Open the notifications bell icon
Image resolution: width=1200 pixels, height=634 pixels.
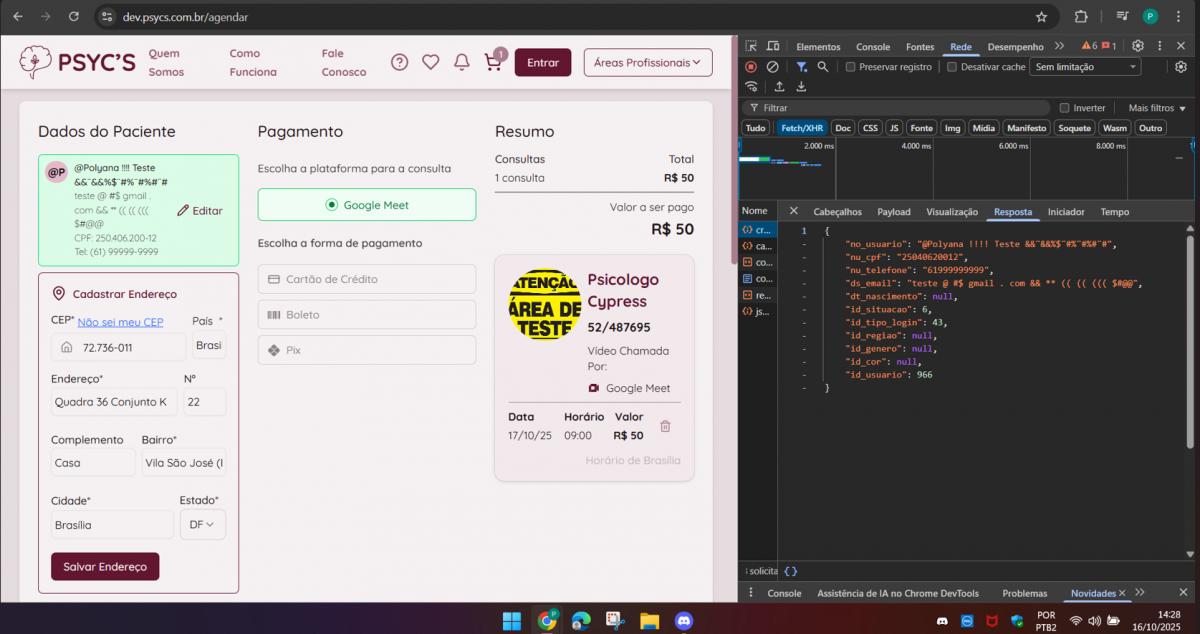pos(461,62)
